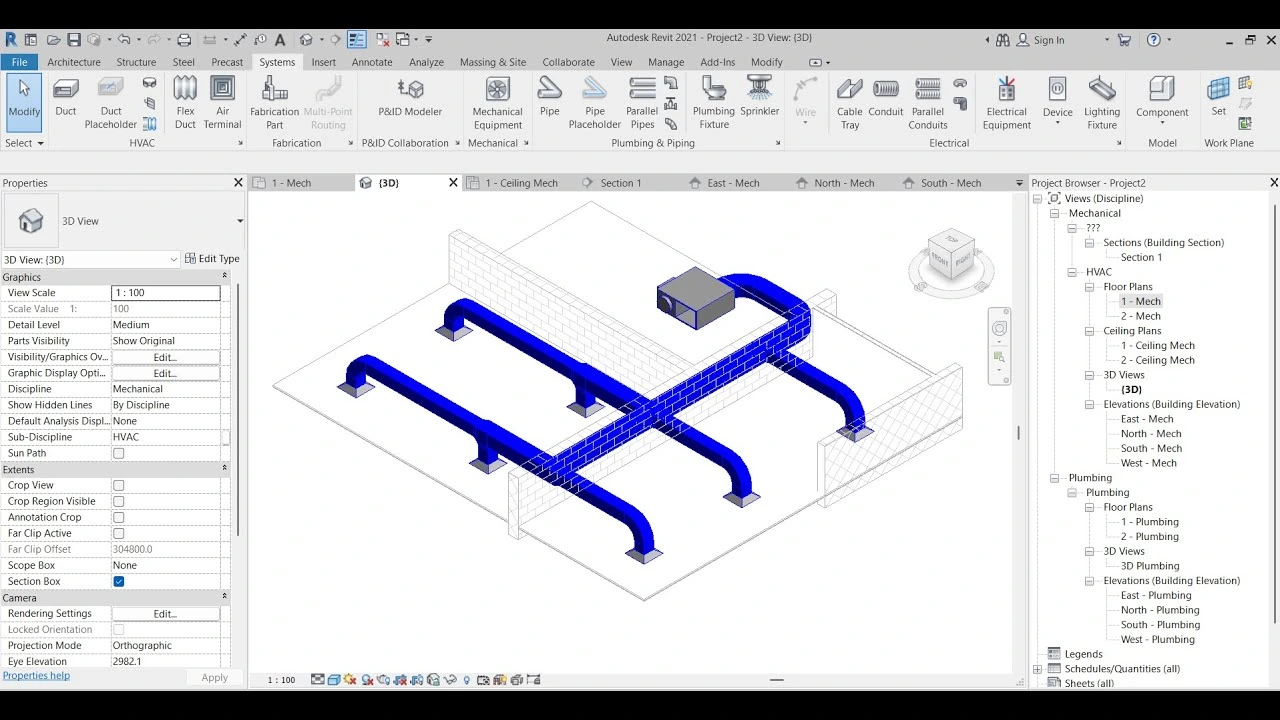Switch to the '1 - Ceiling Mech' view tab

(521, 183)
